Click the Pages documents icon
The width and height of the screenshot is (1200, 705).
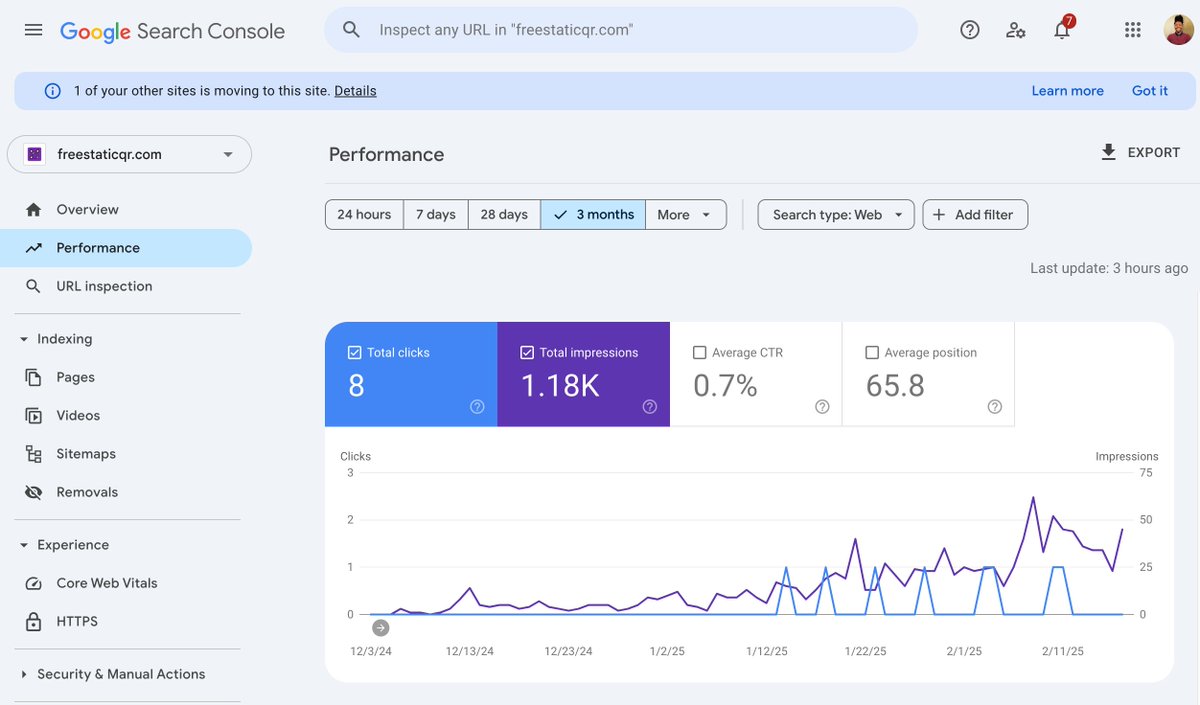pyautogui.click(x=34, y=378)
